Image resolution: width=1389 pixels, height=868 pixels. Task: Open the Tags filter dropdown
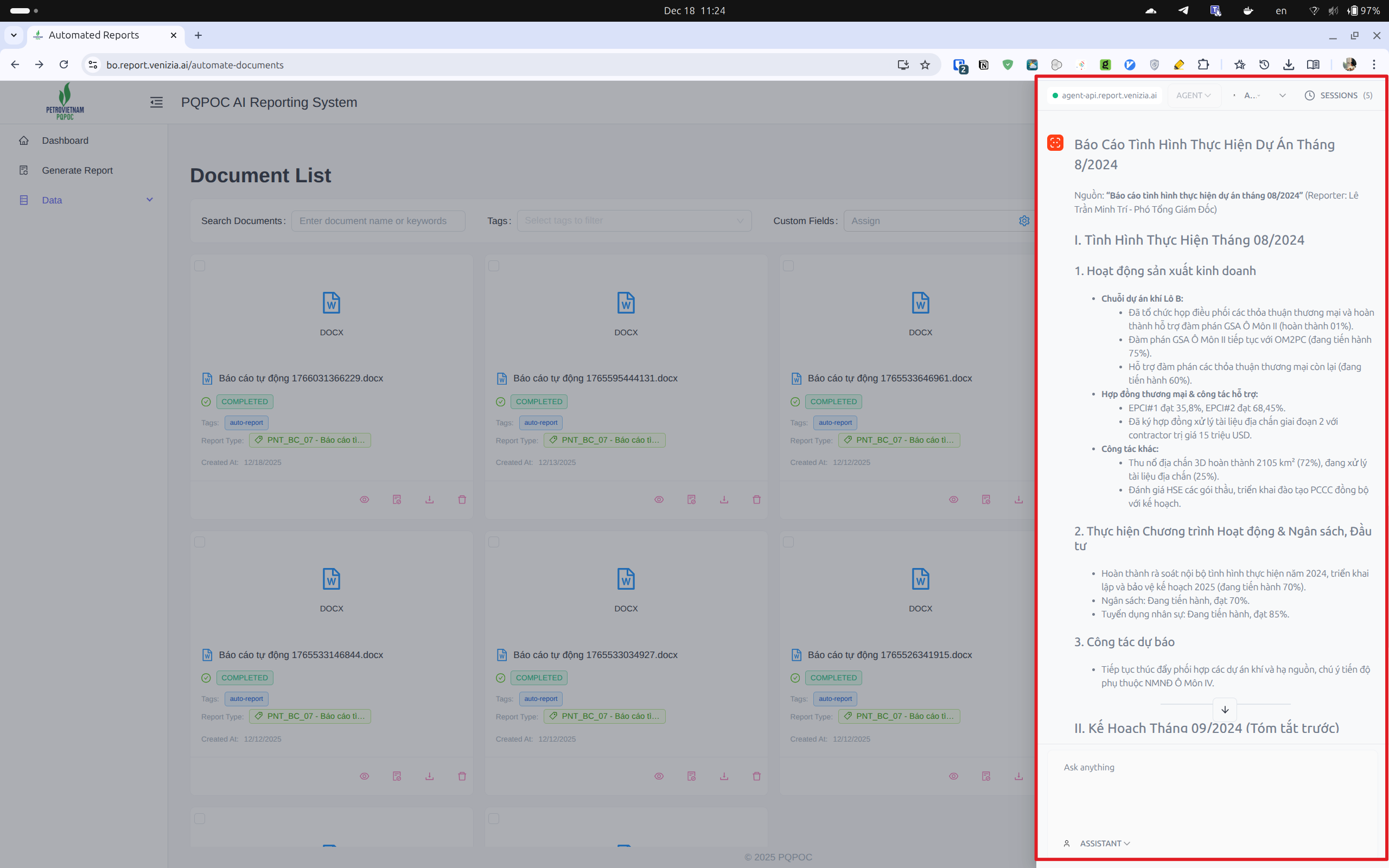[634, 221]
